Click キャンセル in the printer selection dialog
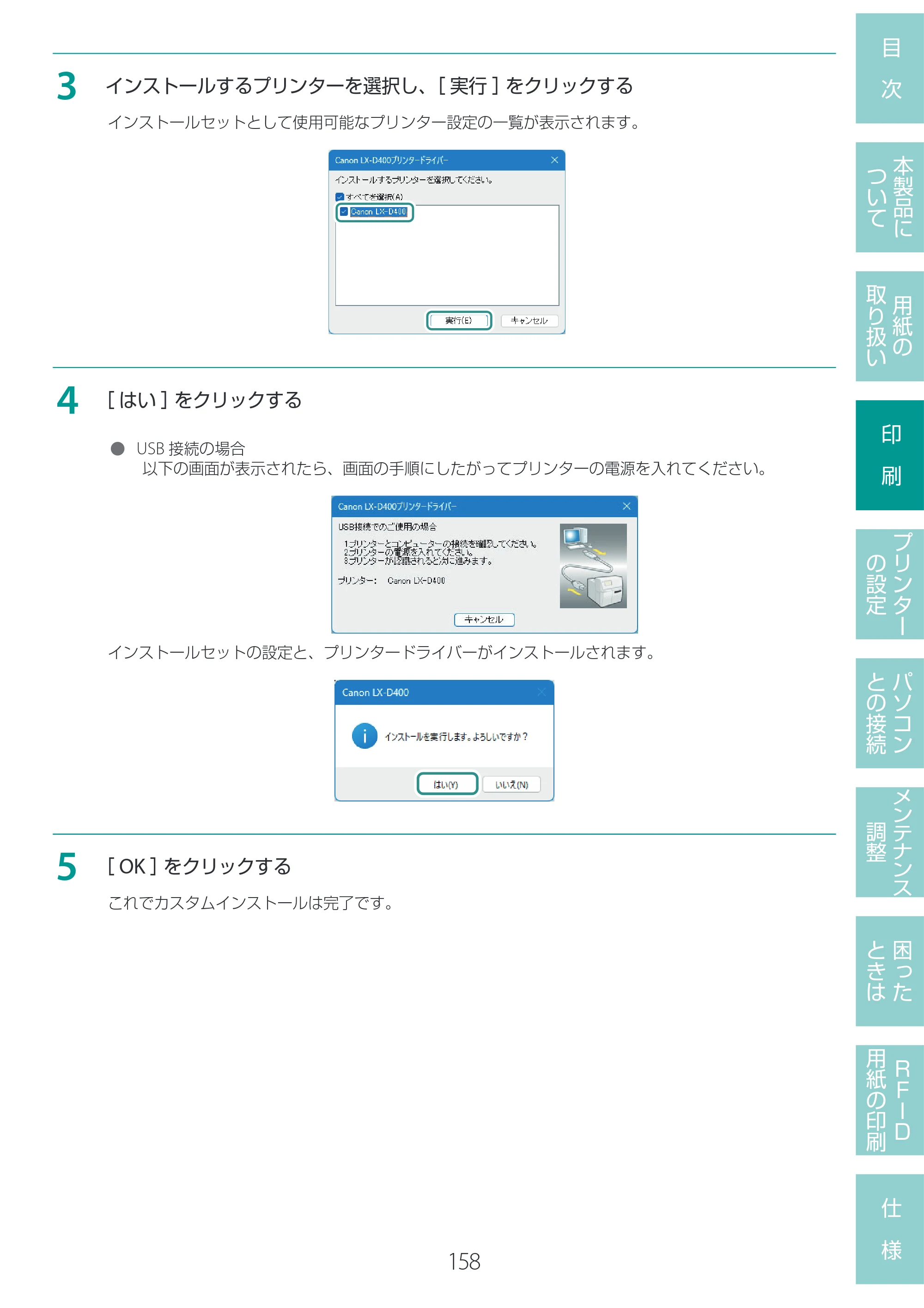This screenshot has width=924, height=1308. tap(529, 321)
